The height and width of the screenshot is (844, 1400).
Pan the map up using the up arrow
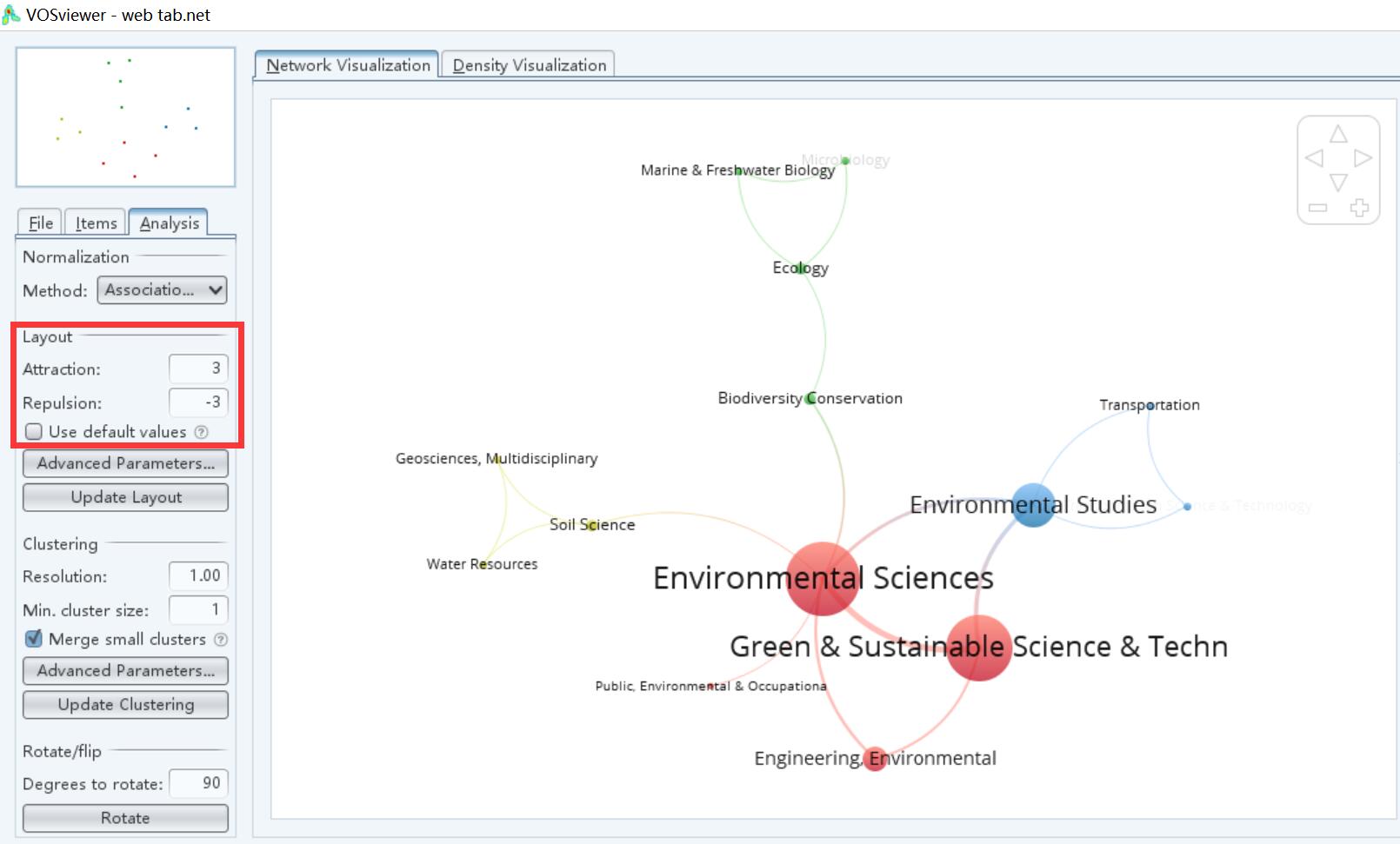(1337, 135)
